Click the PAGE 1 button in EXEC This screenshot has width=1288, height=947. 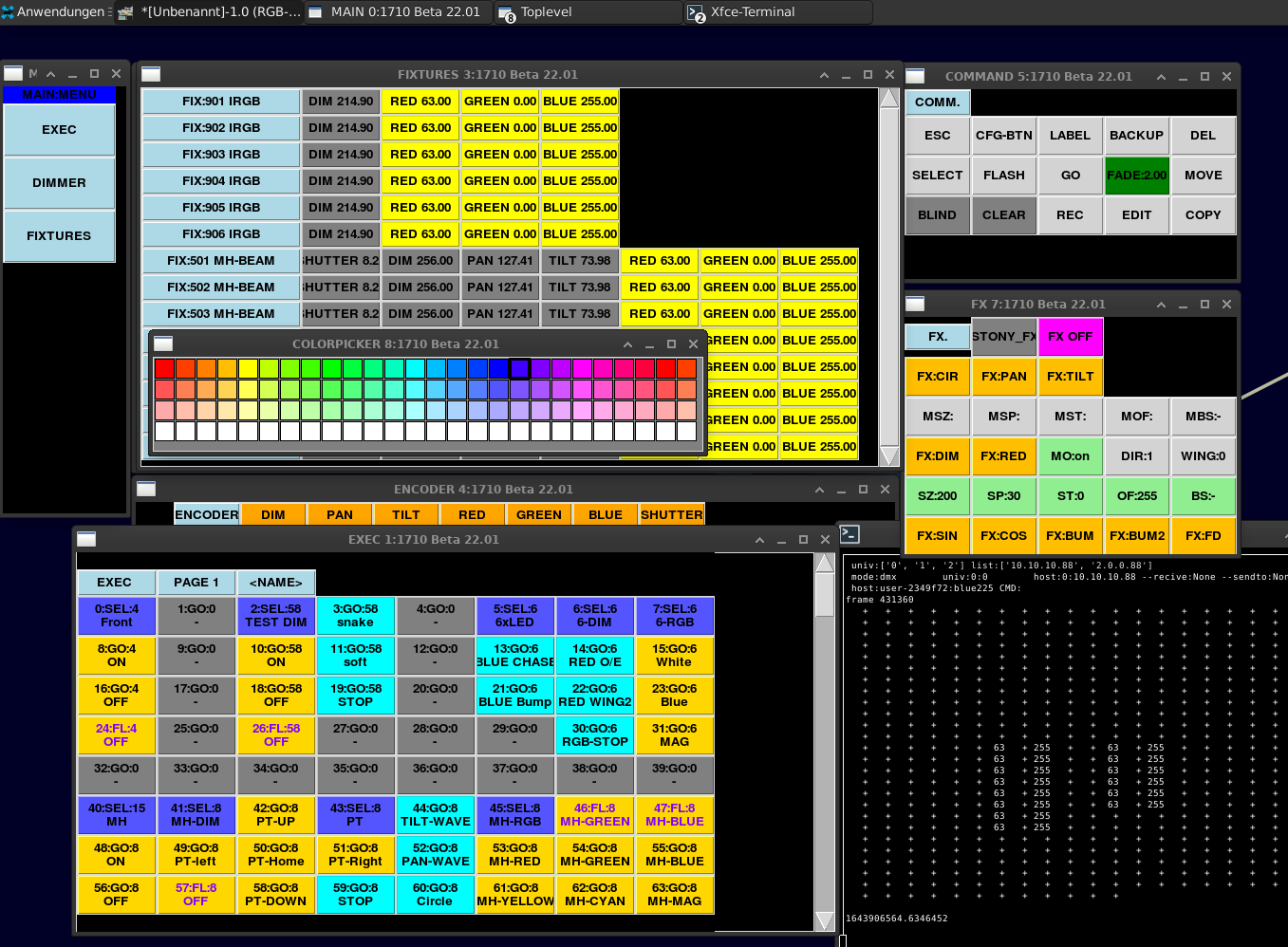tap(196, 583)
